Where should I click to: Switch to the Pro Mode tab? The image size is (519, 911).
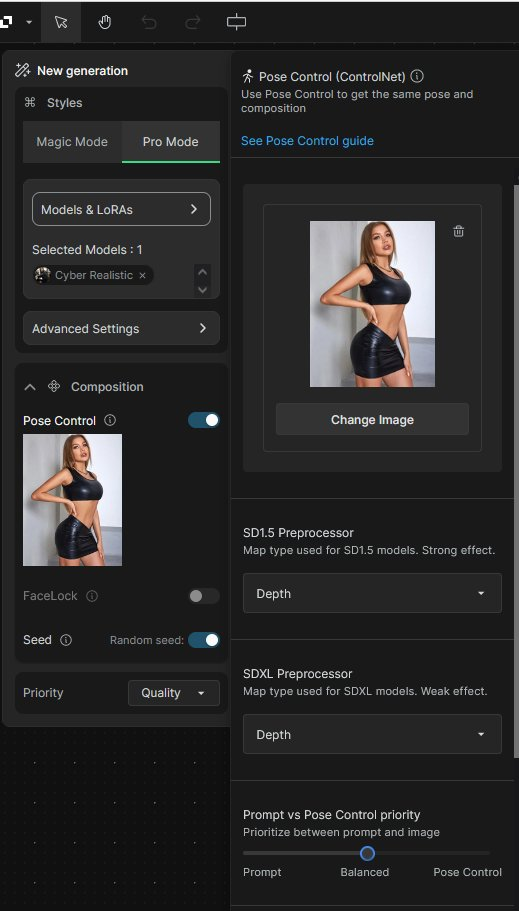click(x=171, y=142)
